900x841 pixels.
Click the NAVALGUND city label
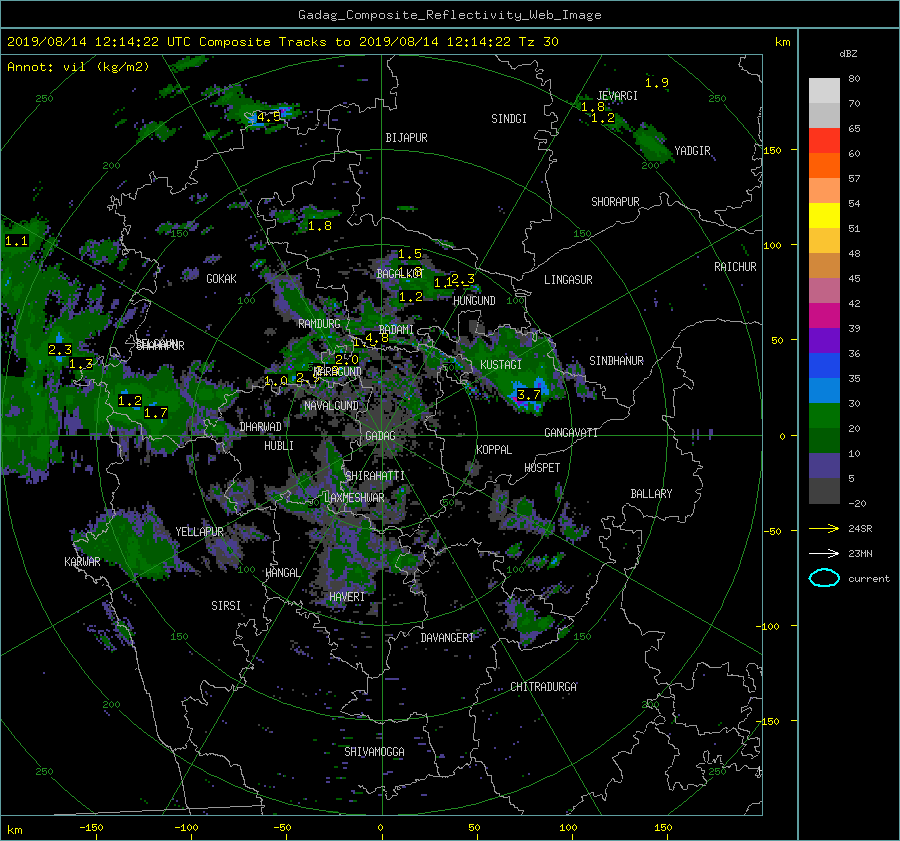click(331, 406)
